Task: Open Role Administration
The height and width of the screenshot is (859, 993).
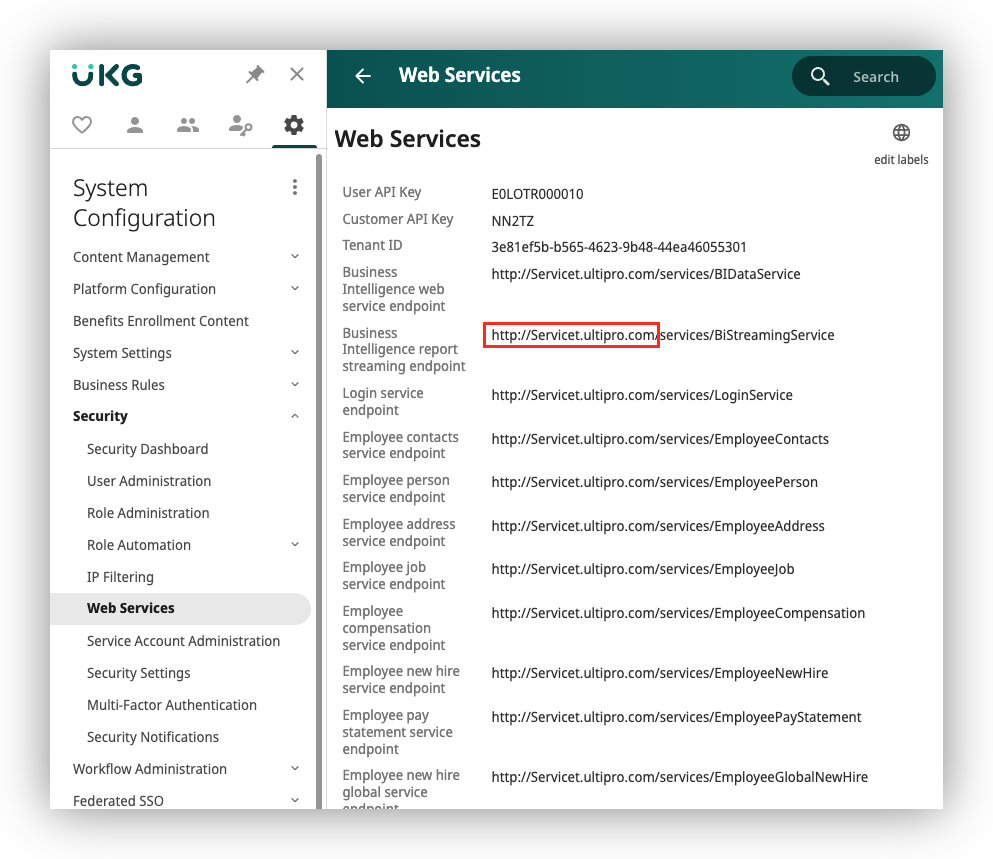Action: point(148,513)
